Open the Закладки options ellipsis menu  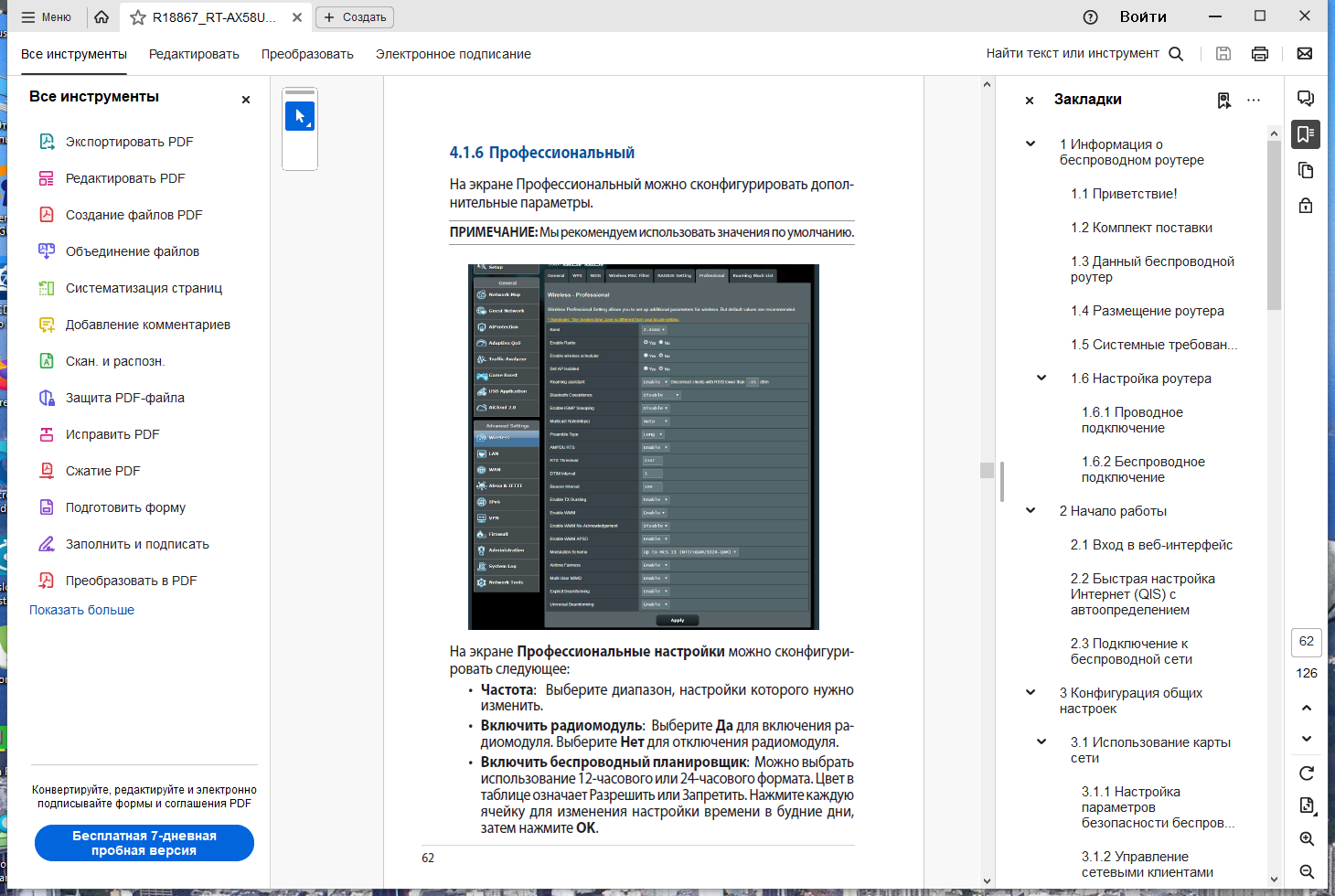pyautogui.click(x=1254, y=100)
